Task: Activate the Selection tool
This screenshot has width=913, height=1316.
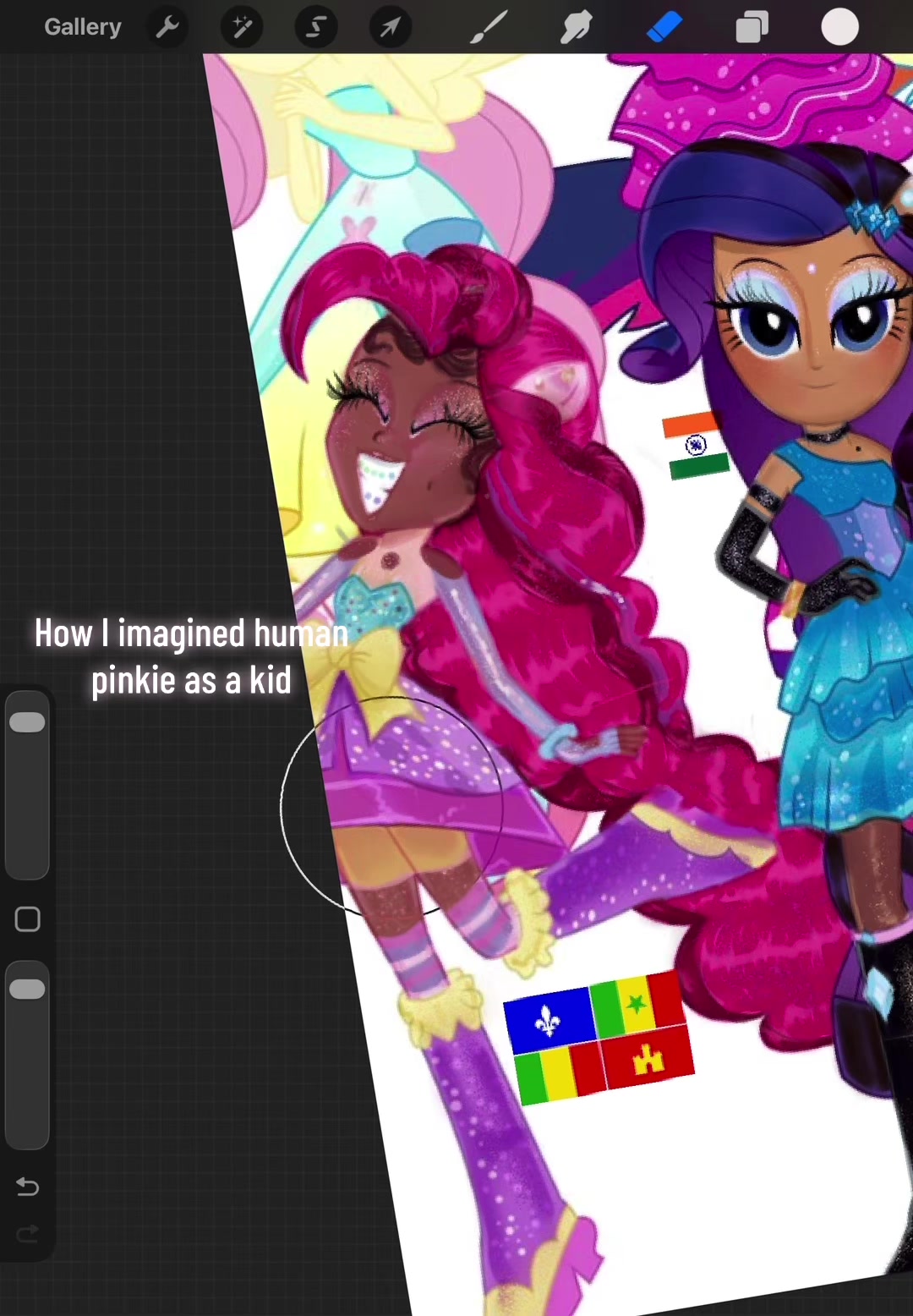Action: 316,27
